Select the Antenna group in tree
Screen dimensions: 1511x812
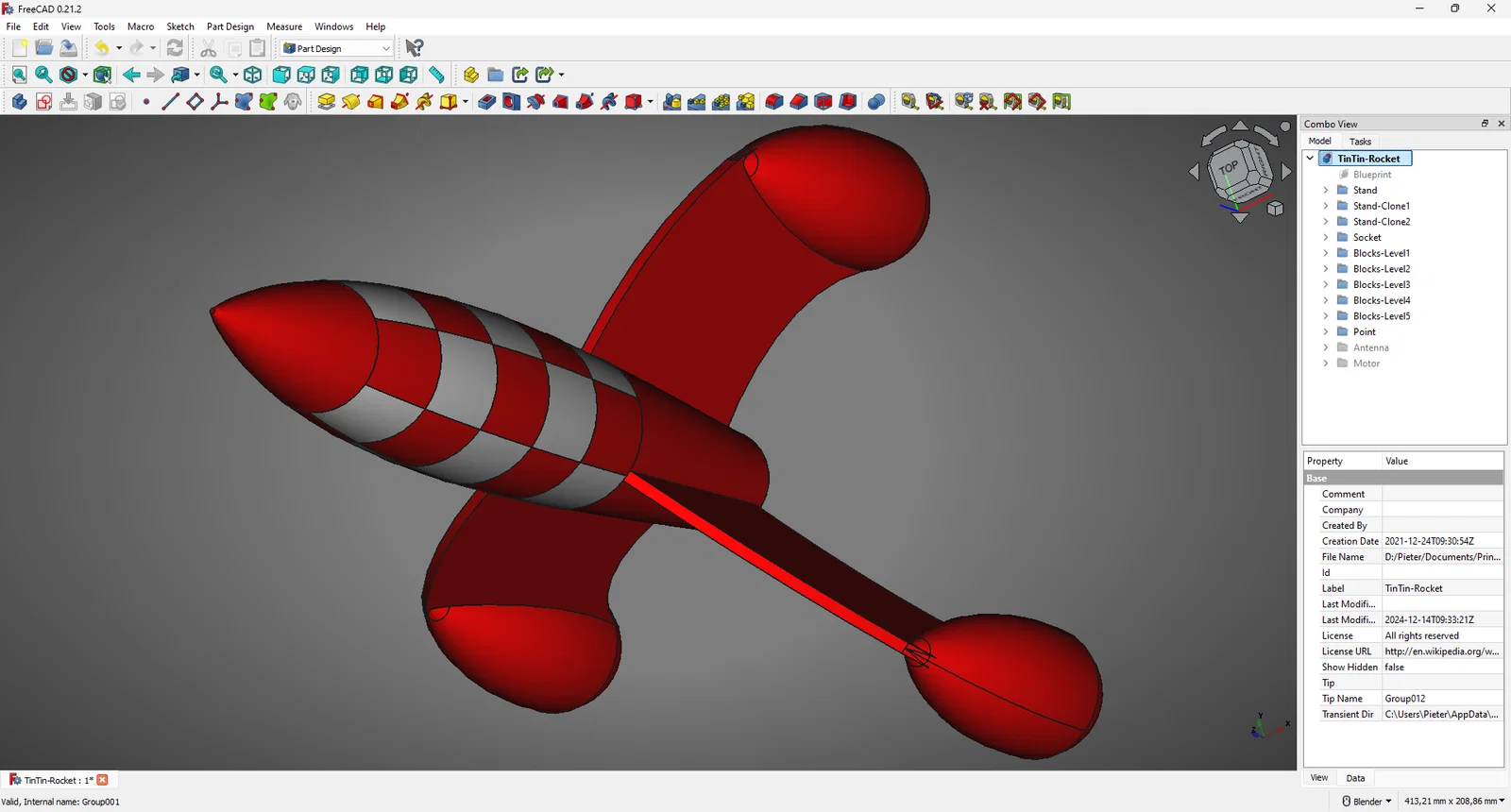tap(1370, 347)
